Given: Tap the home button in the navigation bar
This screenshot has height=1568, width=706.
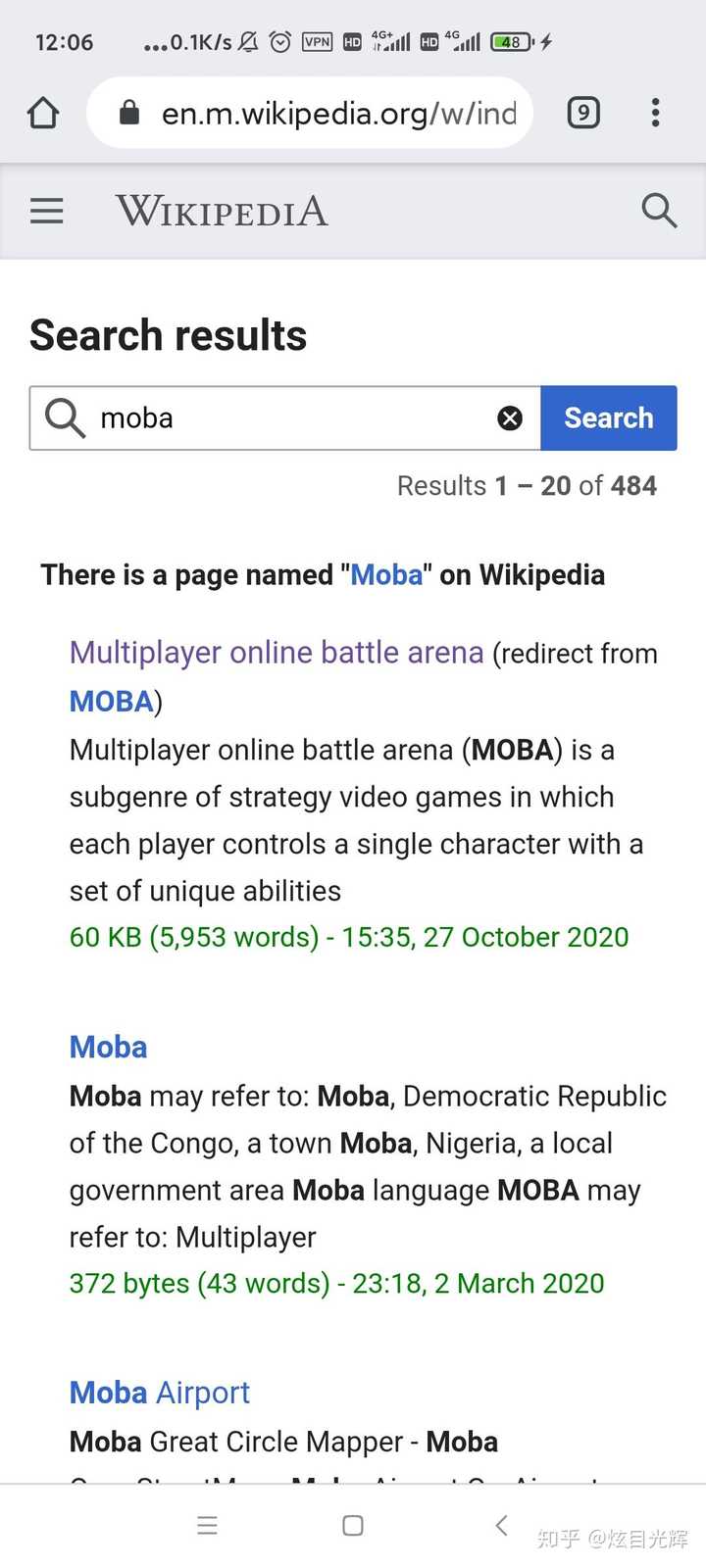Looking at the screenshot, I should click(x=352, y=1525).
